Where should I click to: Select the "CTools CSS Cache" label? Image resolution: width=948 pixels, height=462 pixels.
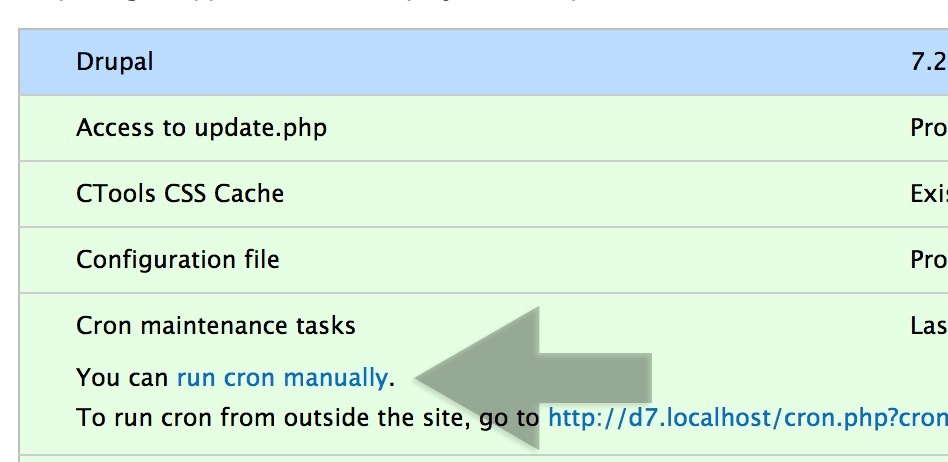180,194
